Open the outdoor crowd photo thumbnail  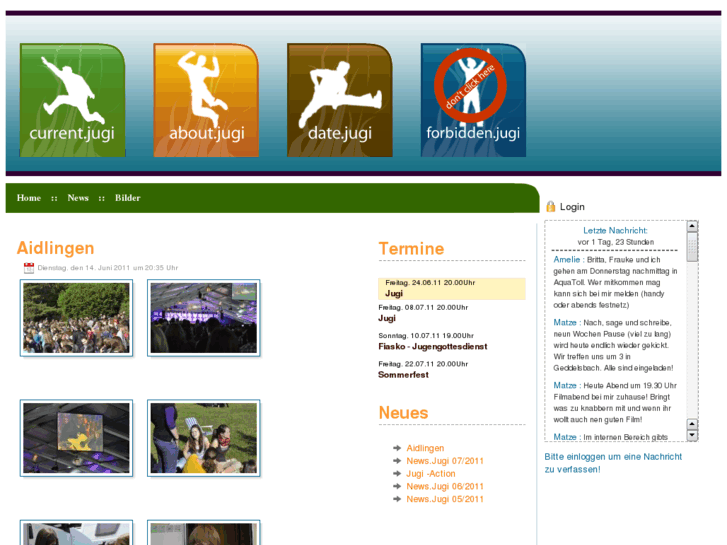click(x=77, y=318)
